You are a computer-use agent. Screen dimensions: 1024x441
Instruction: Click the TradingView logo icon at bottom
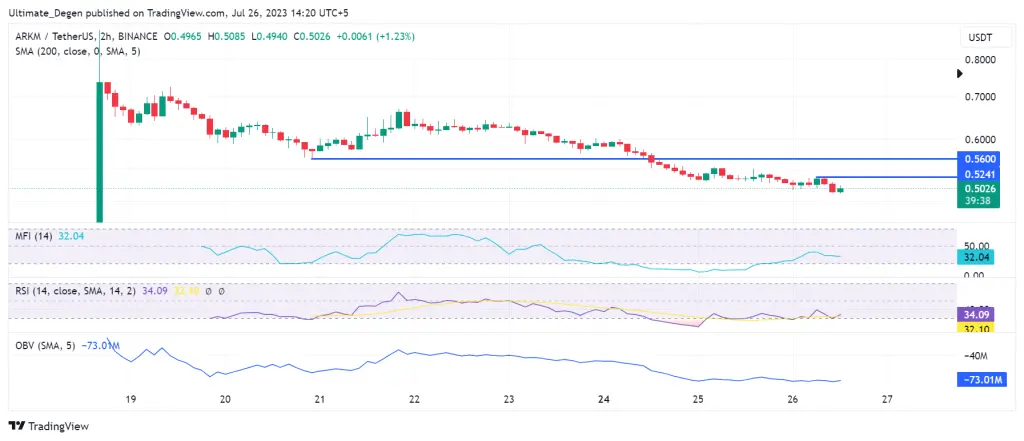16,426
